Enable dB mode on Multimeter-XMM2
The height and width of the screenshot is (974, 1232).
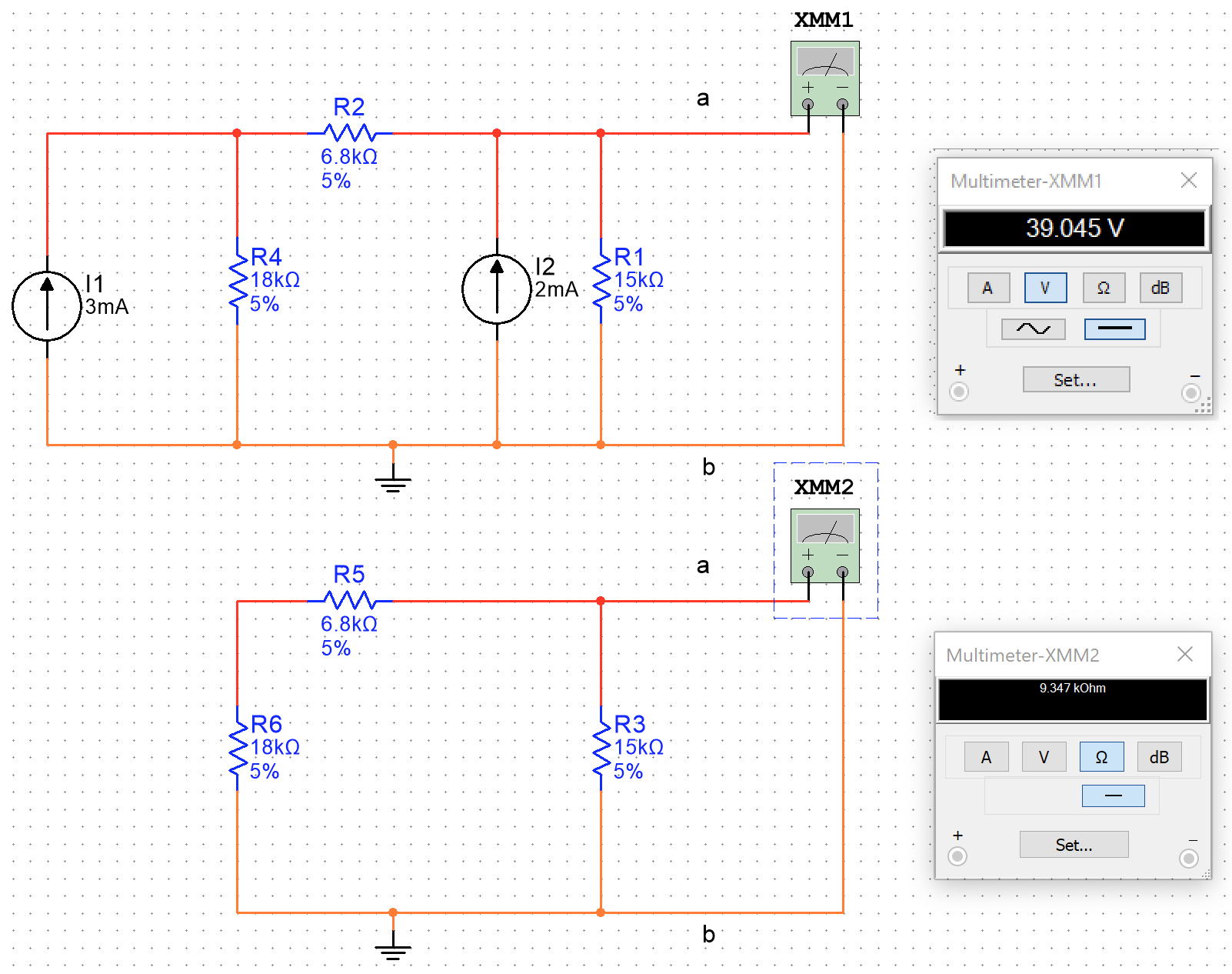click(1159, 757)
